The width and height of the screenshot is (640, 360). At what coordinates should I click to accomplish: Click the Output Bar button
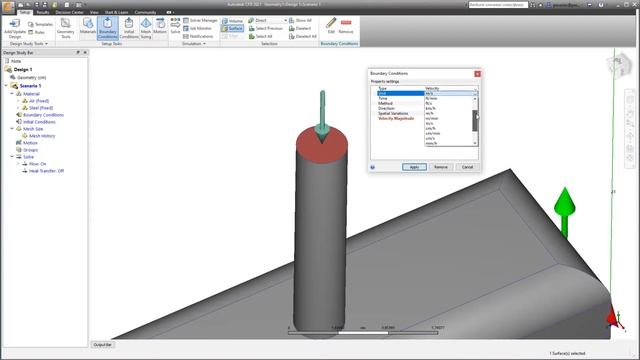(x=102, y=345)
